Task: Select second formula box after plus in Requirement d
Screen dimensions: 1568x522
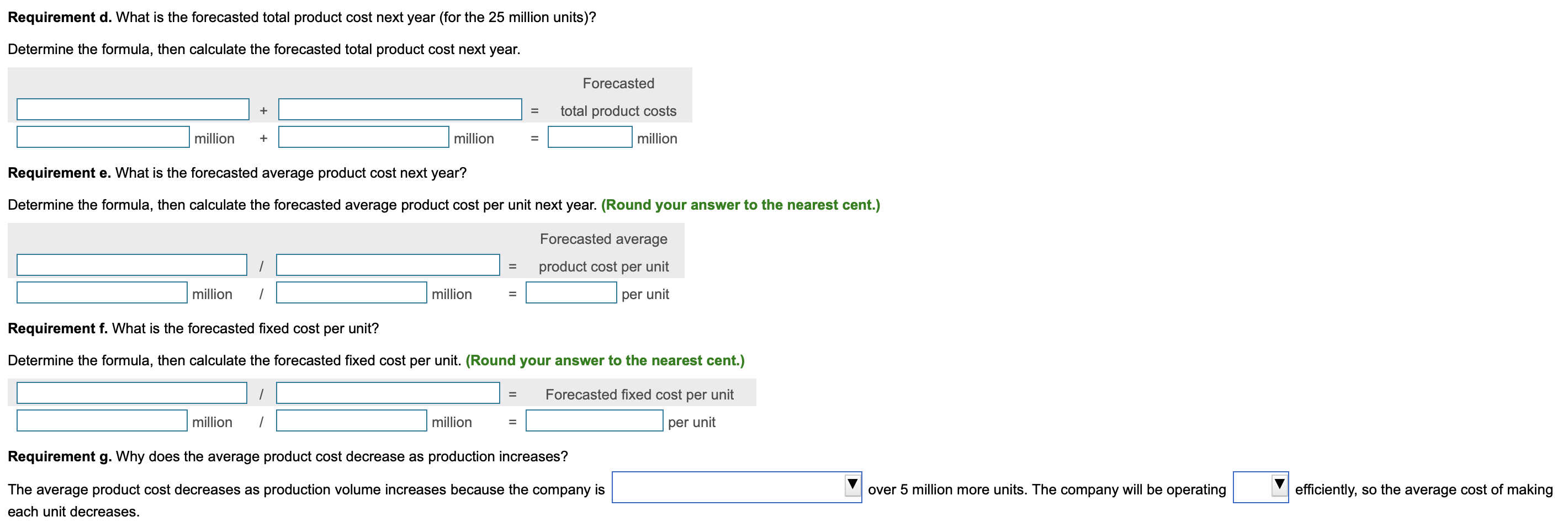Action: point(400,109)
